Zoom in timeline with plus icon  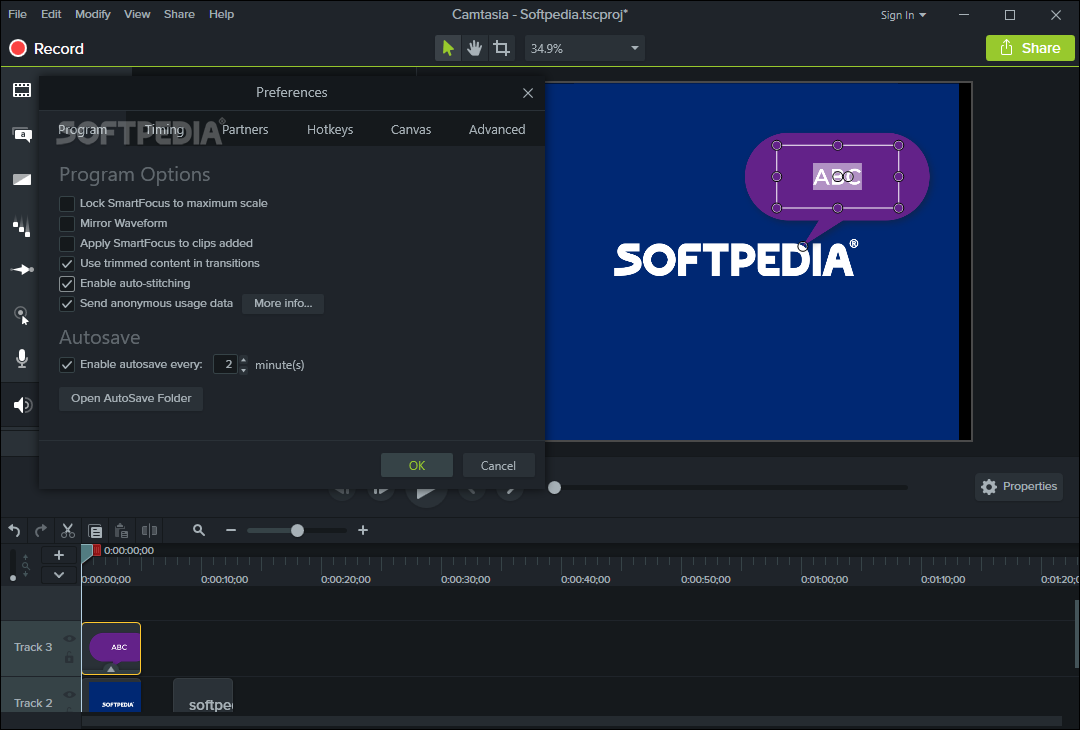click(x=363, y=530)
